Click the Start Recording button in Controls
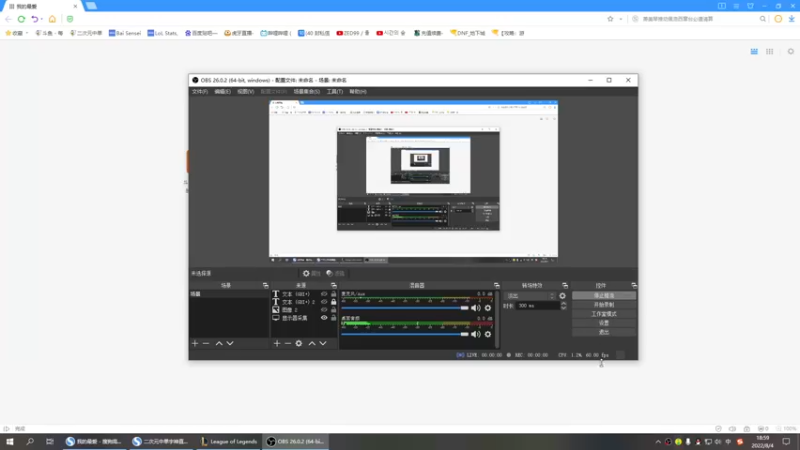800x450 pixels. [x=604, y=305]
